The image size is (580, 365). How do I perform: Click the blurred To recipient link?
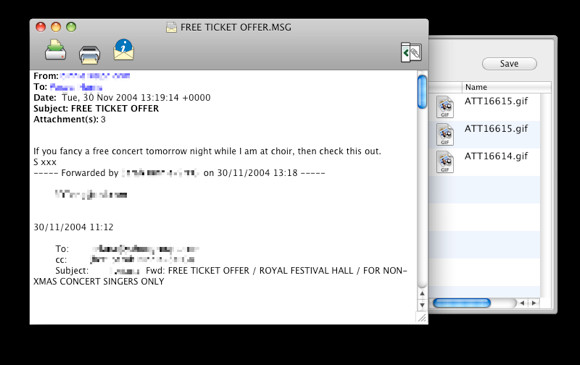click(x=76, y=87)
